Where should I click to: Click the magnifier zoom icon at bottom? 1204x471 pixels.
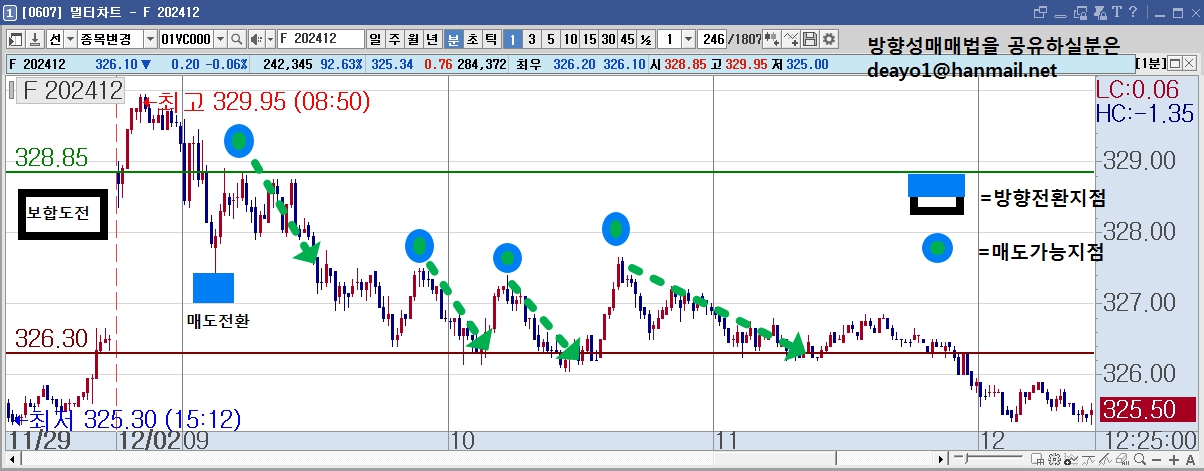pyautogui.click(x=1140, y=459)
